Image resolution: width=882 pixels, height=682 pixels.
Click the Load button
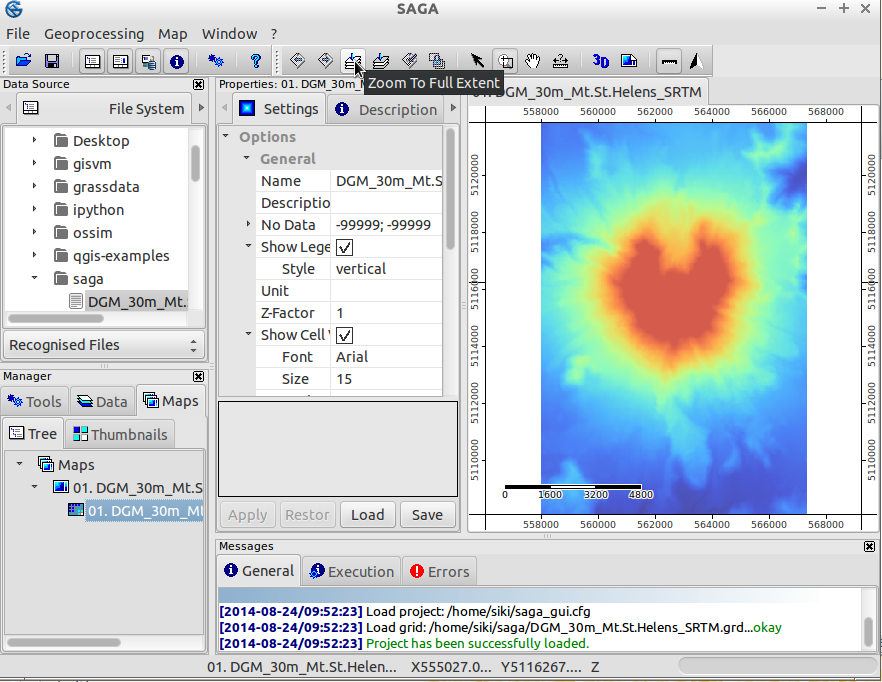367,515
